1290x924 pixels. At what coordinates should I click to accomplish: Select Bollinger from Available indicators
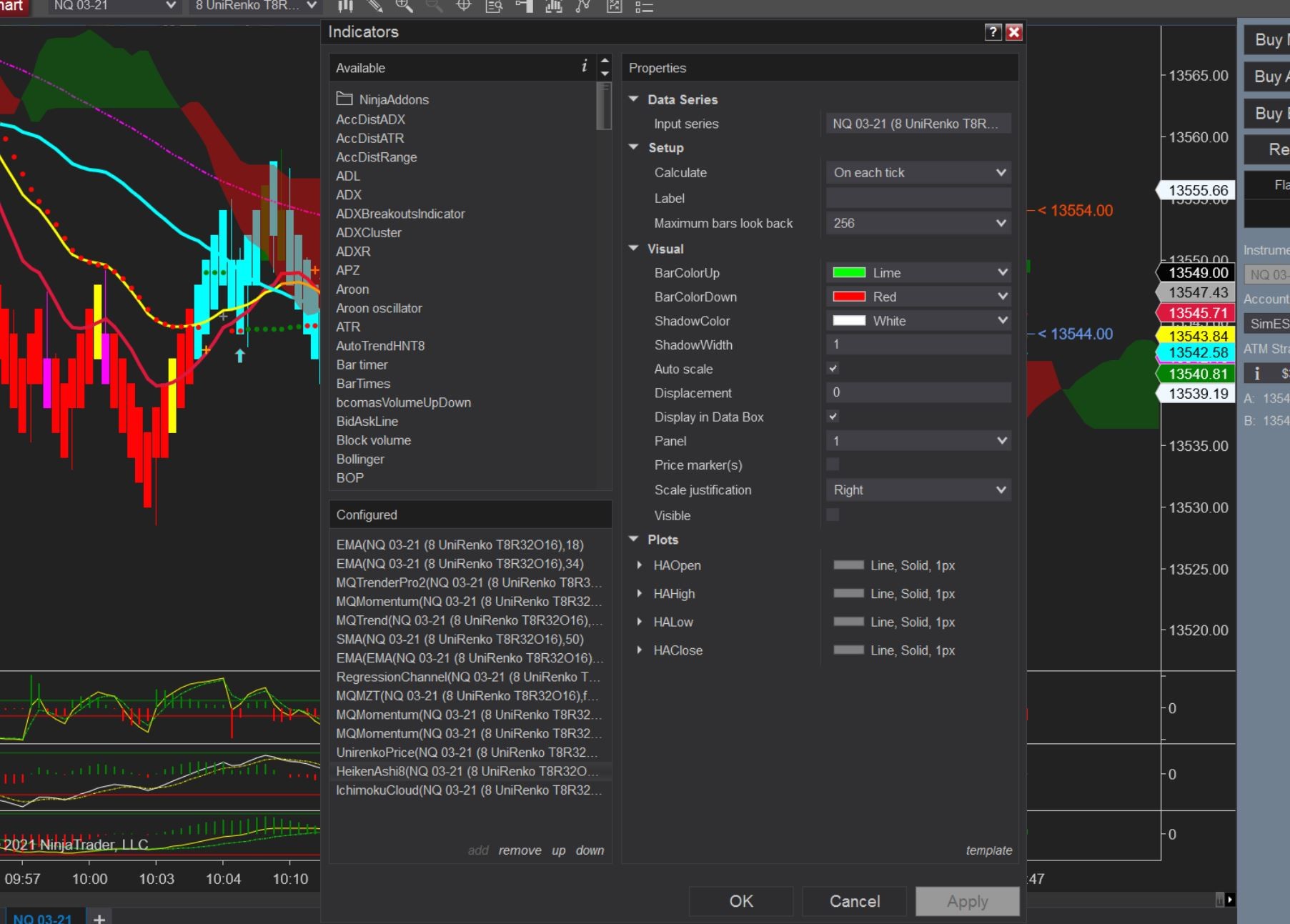pyautogui.click(x=360, y=459)
